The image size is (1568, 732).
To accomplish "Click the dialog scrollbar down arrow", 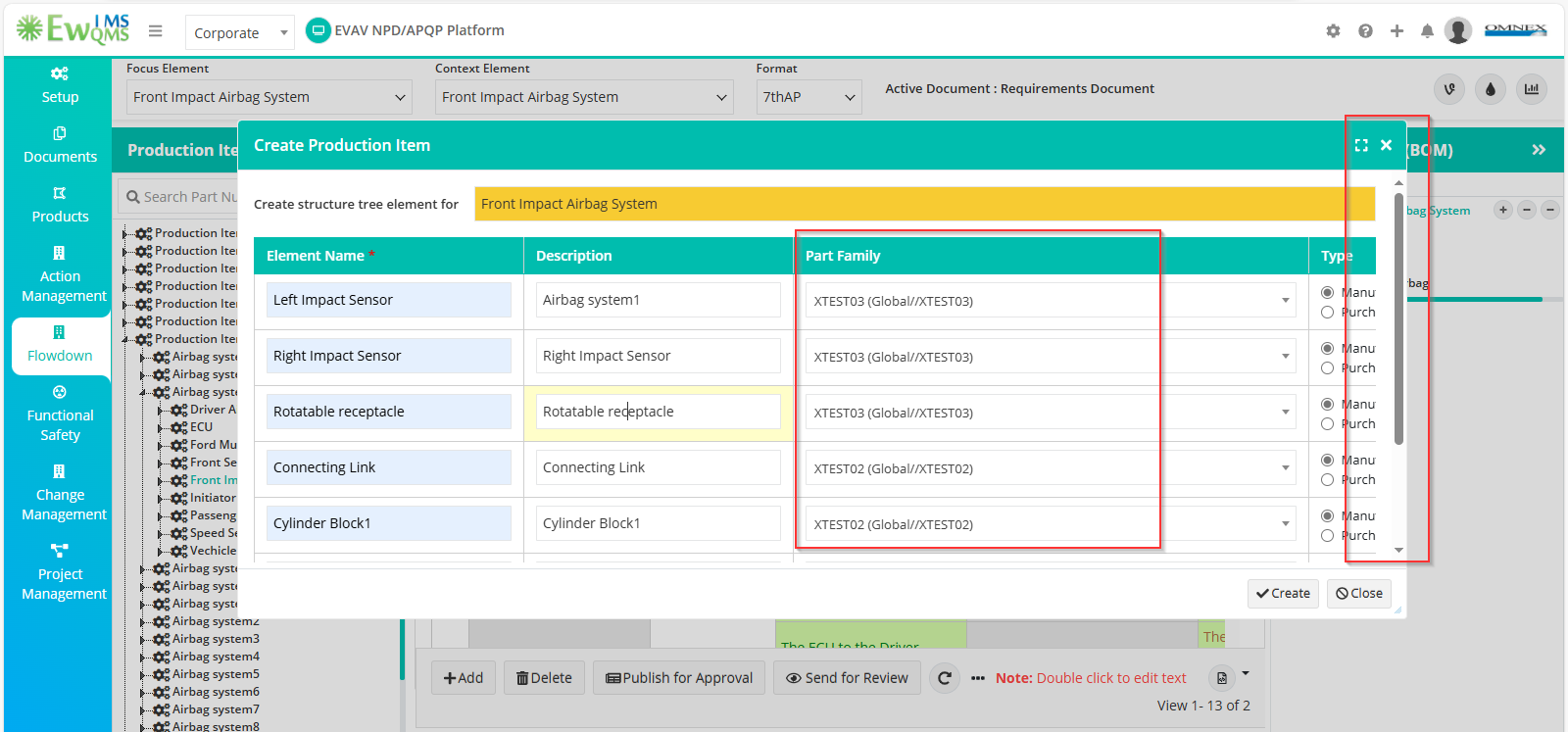I will coord(1398,550).
